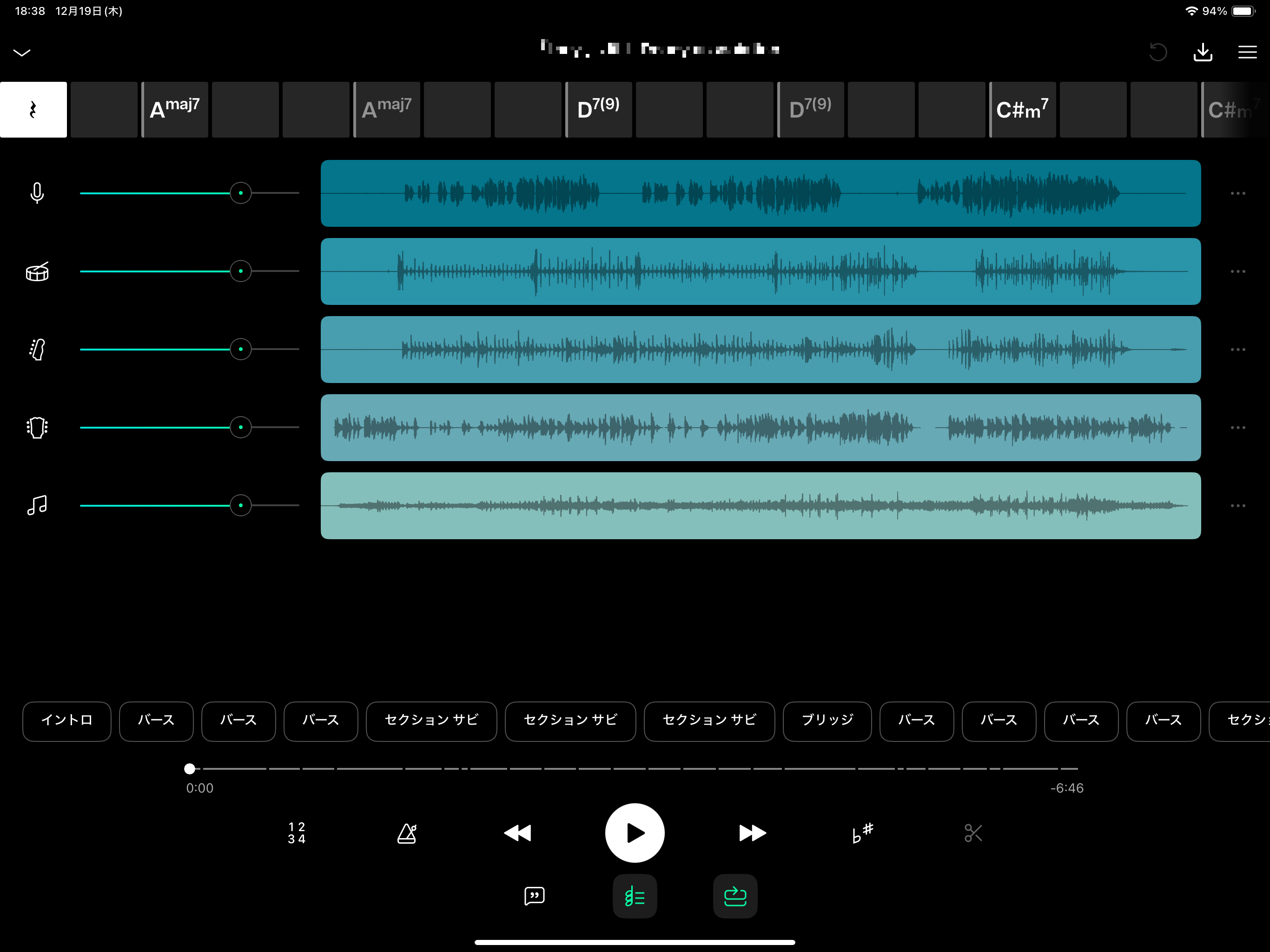Jump to the first バース section

point(156,721)
